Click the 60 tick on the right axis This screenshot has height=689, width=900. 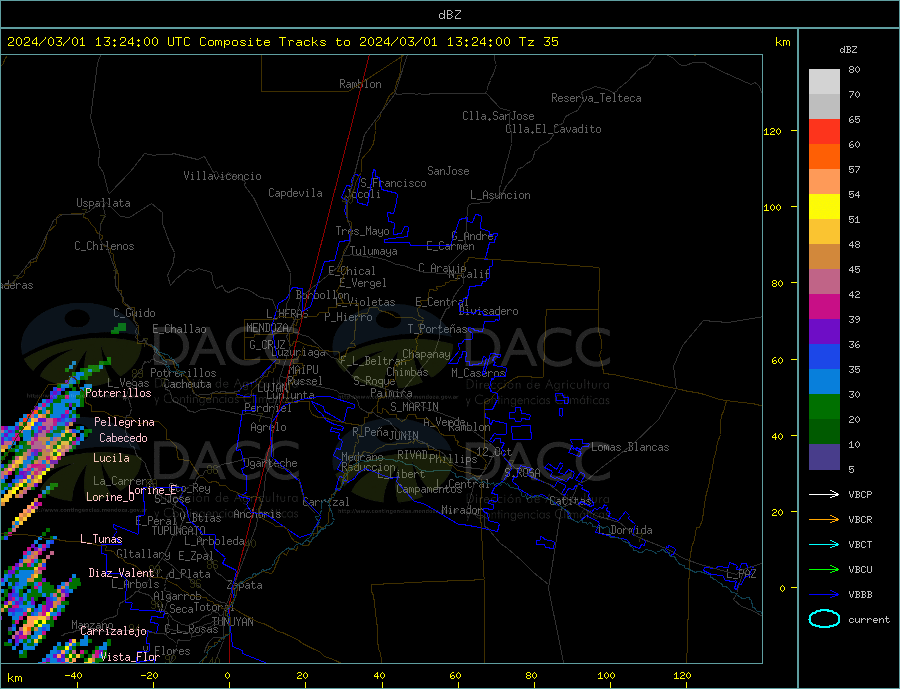[x=777, y=361]
